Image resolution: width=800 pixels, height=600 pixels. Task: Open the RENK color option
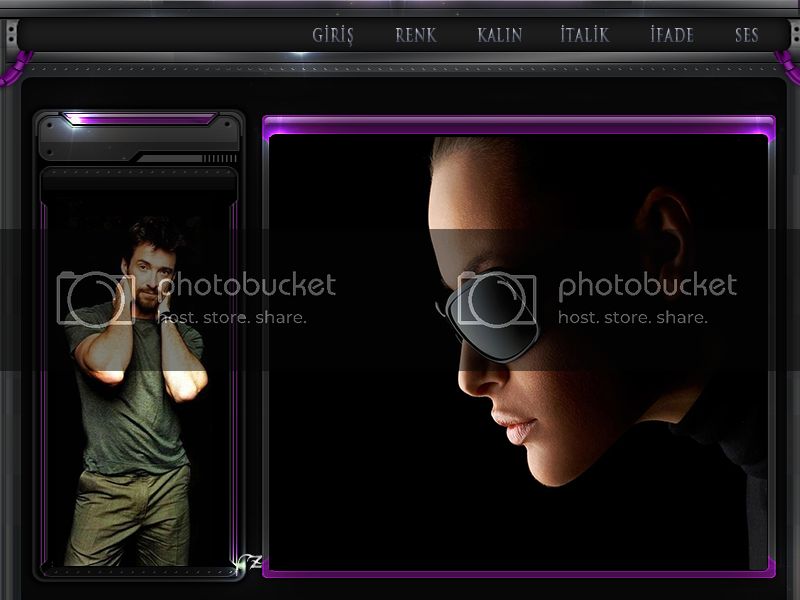pyautogui.click(x=415, y=35)
